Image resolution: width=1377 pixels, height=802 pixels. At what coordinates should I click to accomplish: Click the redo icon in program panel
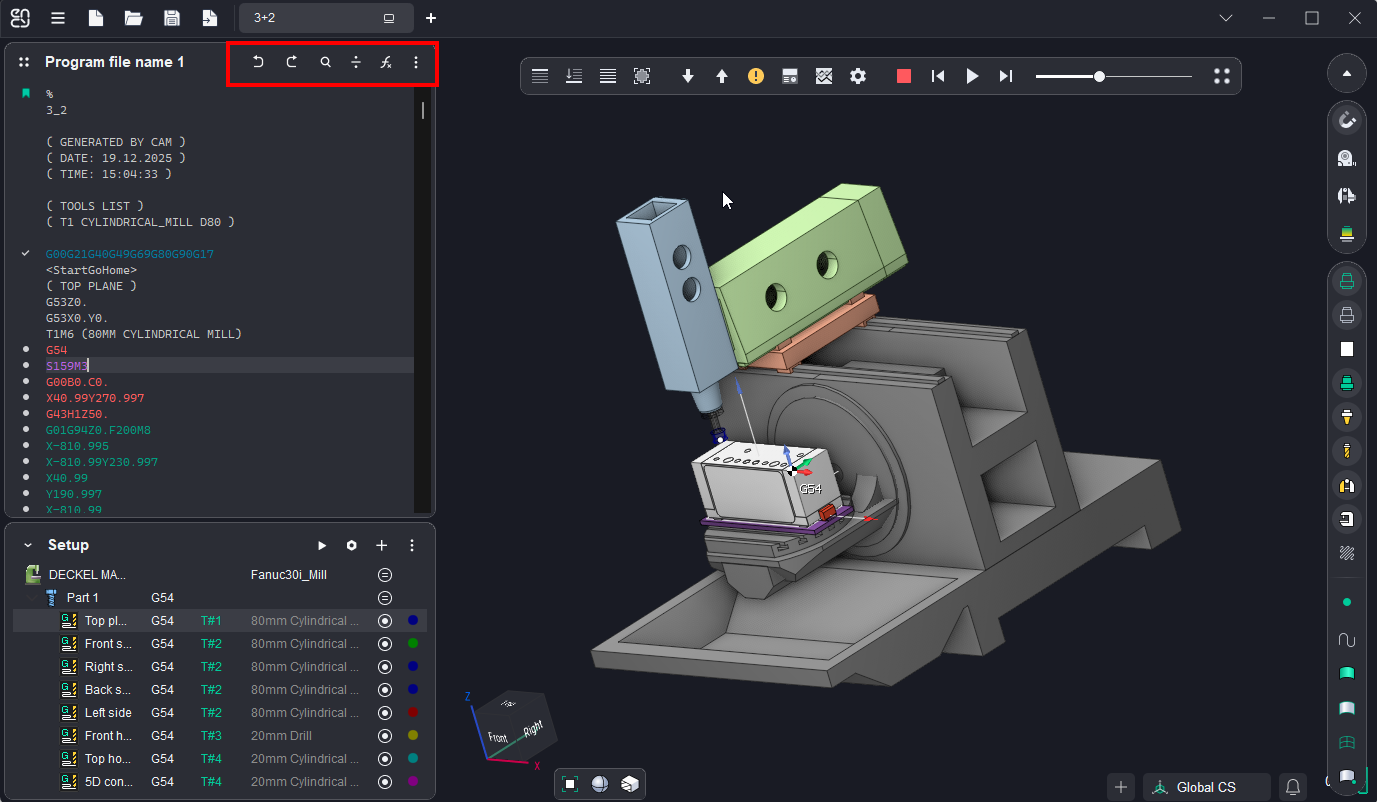click(x=292, y=62)
